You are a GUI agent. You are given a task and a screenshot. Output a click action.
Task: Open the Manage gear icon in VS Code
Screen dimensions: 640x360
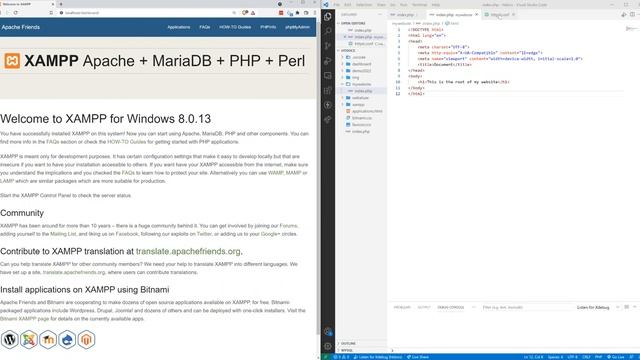point(328,346)
